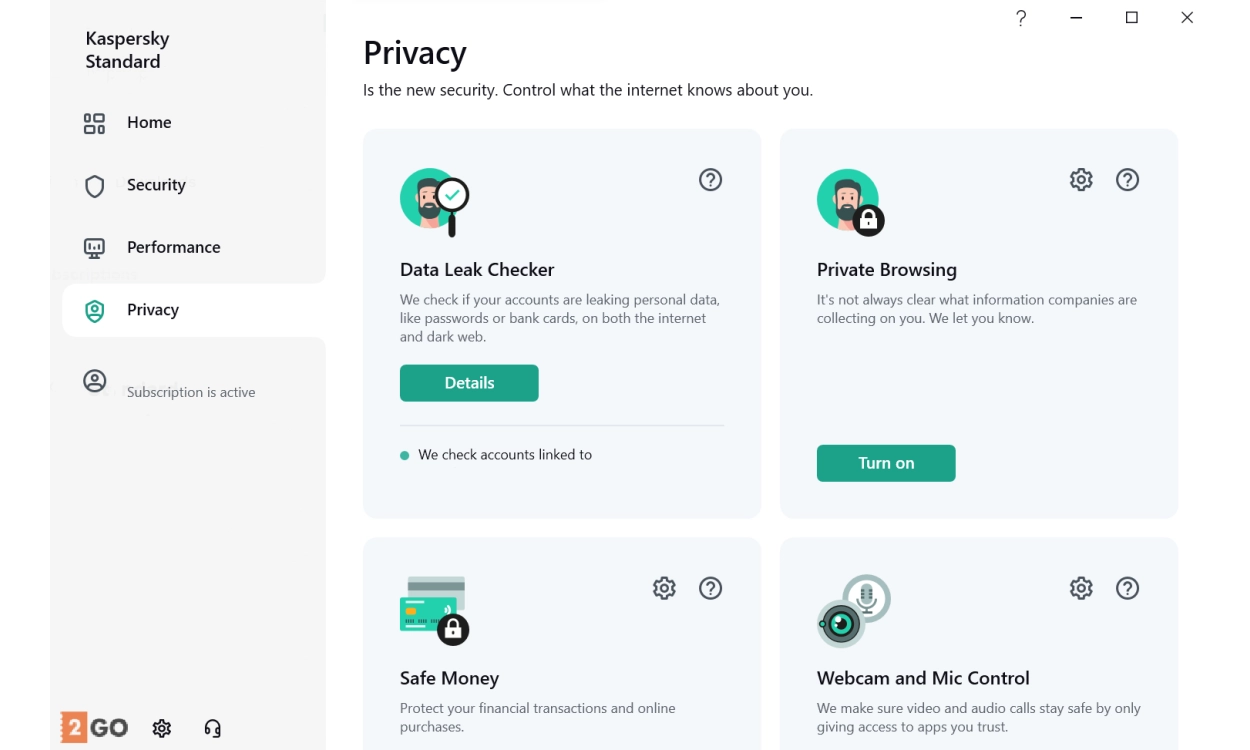The image size is (1250, 750).
Task: Open the subscription account profile
Action: 95,381
